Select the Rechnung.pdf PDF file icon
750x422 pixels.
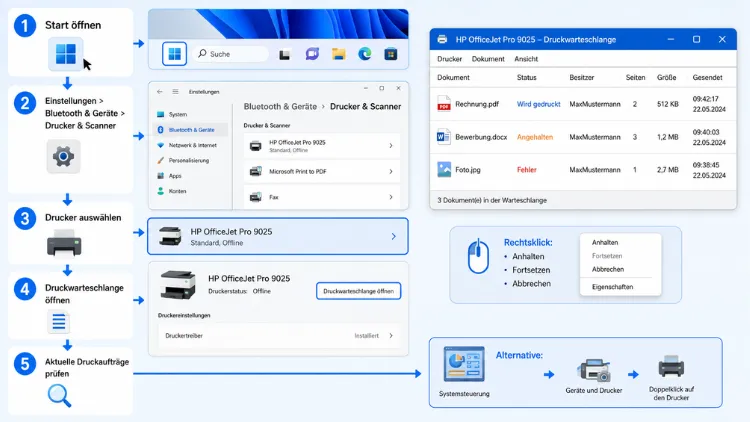coord(444,103)
